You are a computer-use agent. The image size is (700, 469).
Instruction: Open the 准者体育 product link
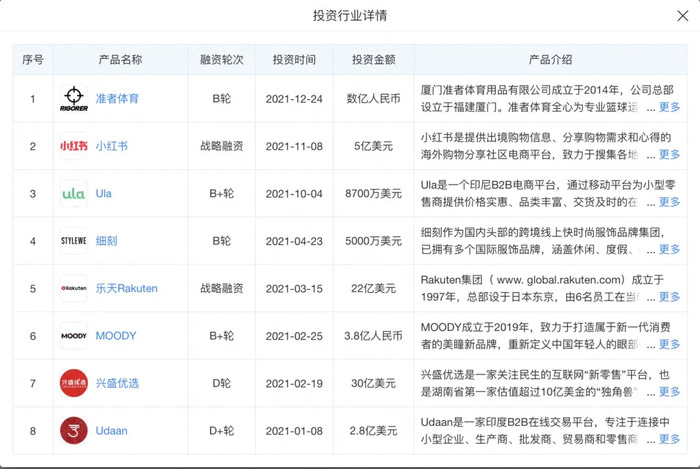pyautogui.click(x=117, y=99)
